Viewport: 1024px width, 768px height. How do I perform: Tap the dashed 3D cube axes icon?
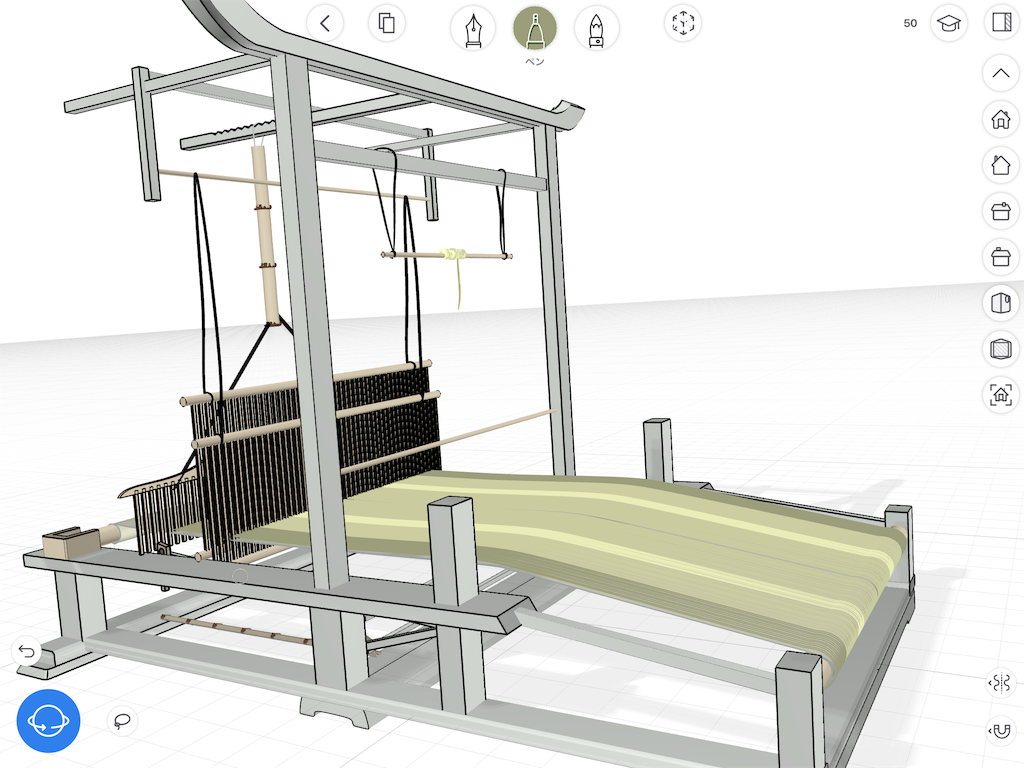pos(683,24)
